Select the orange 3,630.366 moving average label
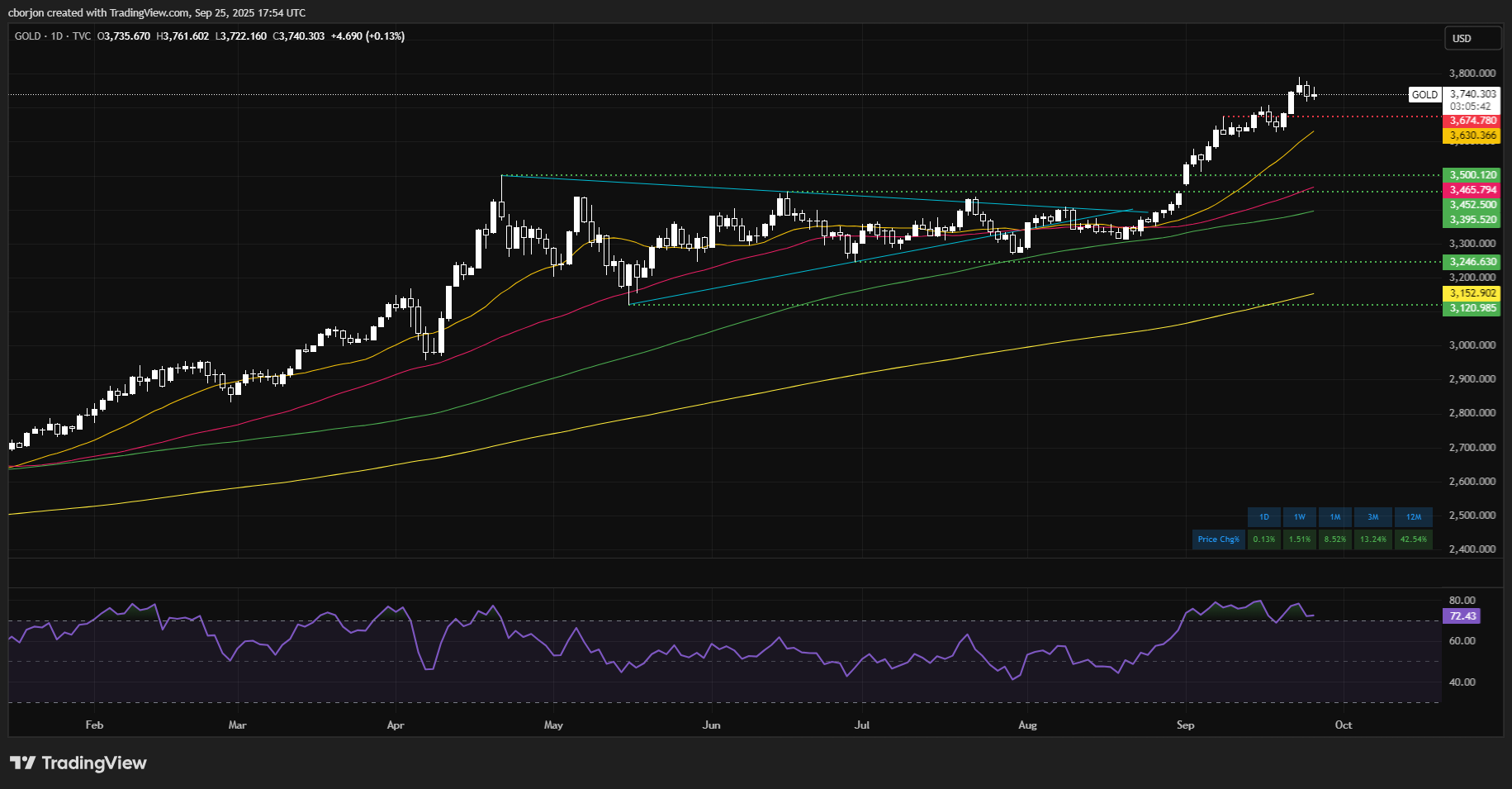Screen dimensions: 1512x789 [x=1473, y=135]
